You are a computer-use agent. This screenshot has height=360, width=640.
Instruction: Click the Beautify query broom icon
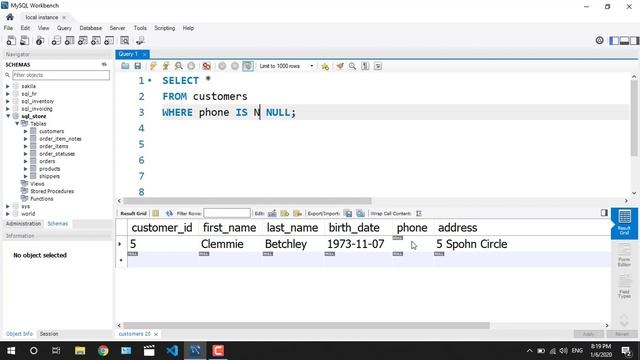click(x=340, y=66)
